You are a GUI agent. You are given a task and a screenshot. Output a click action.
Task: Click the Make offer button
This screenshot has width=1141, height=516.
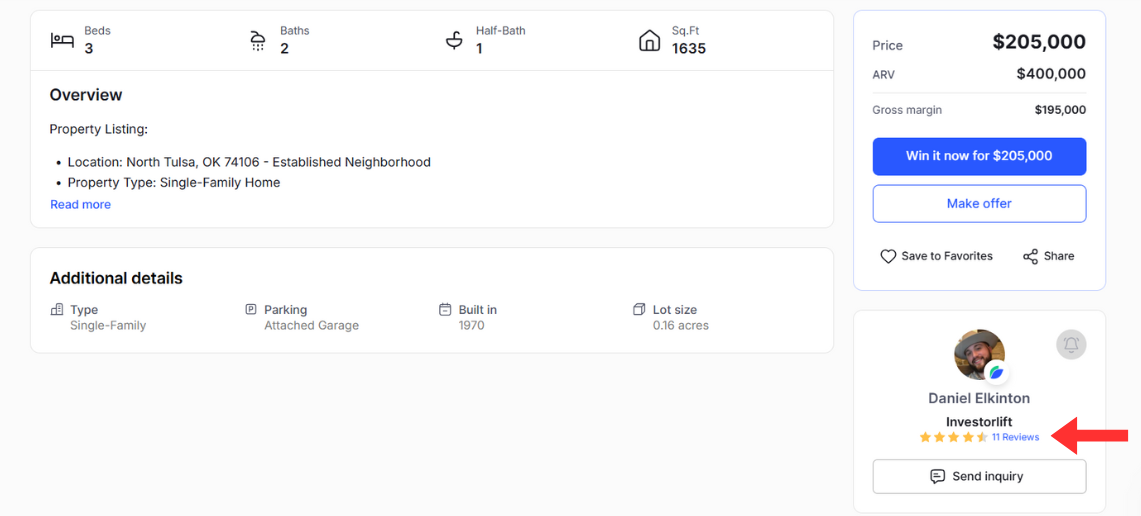[979, 204]
